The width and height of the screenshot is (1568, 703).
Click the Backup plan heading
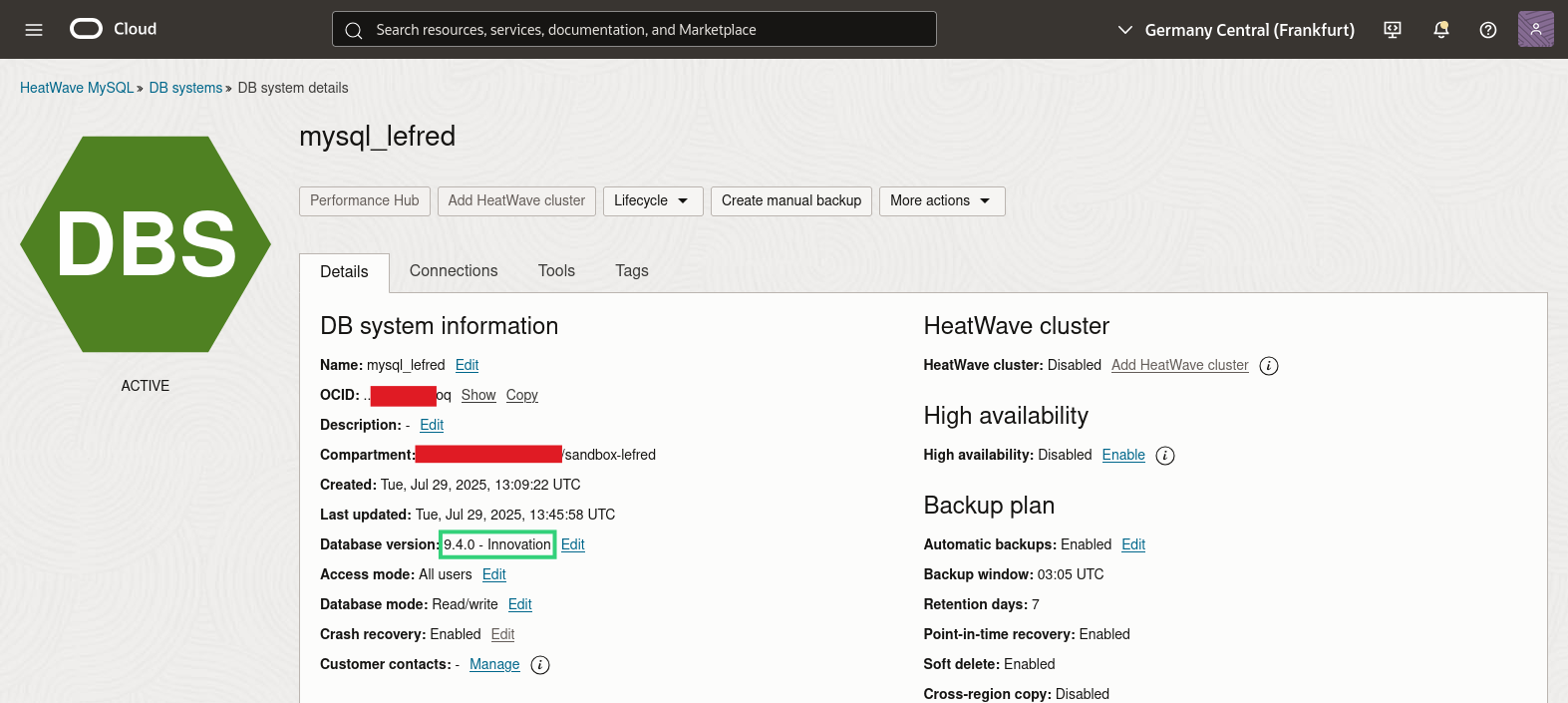pos(989,506)
